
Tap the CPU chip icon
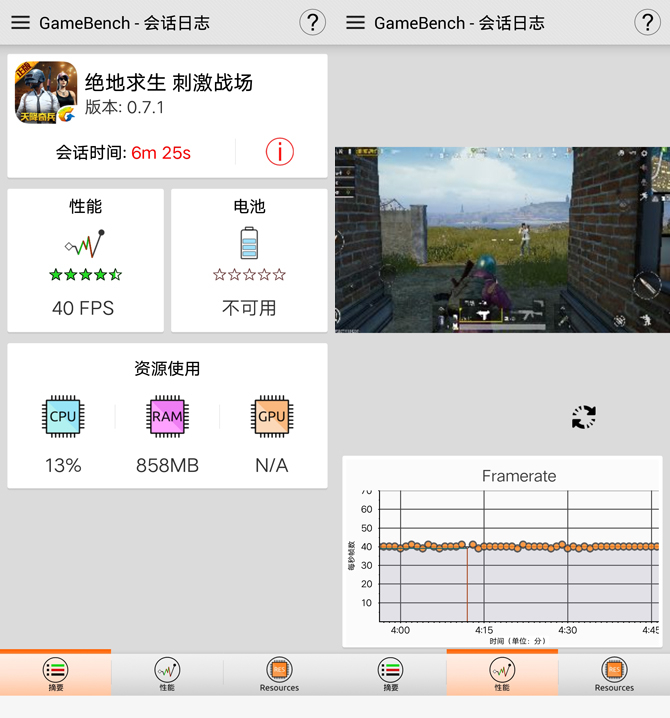(63, 416)
